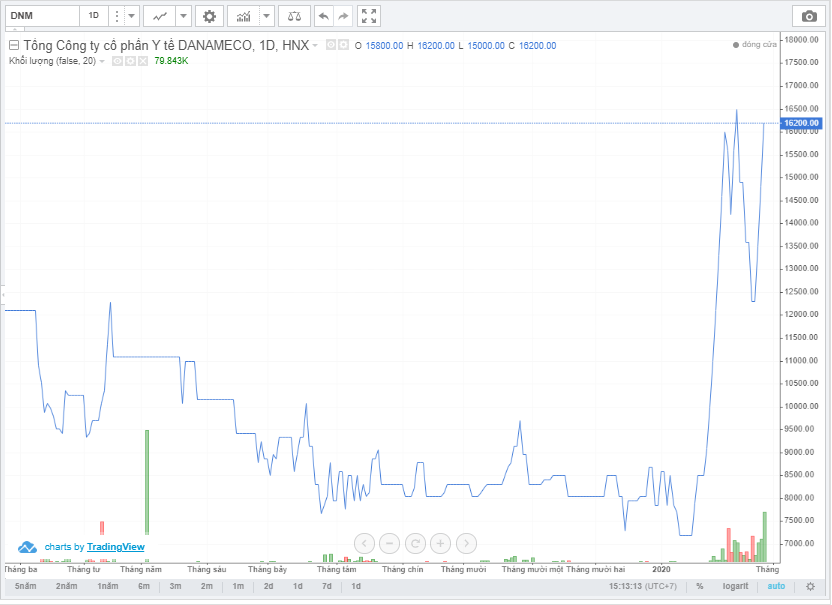Hide the Khối lượng volume indicator
The height and width of the screenshot is (605, 832).
(117, 61)
